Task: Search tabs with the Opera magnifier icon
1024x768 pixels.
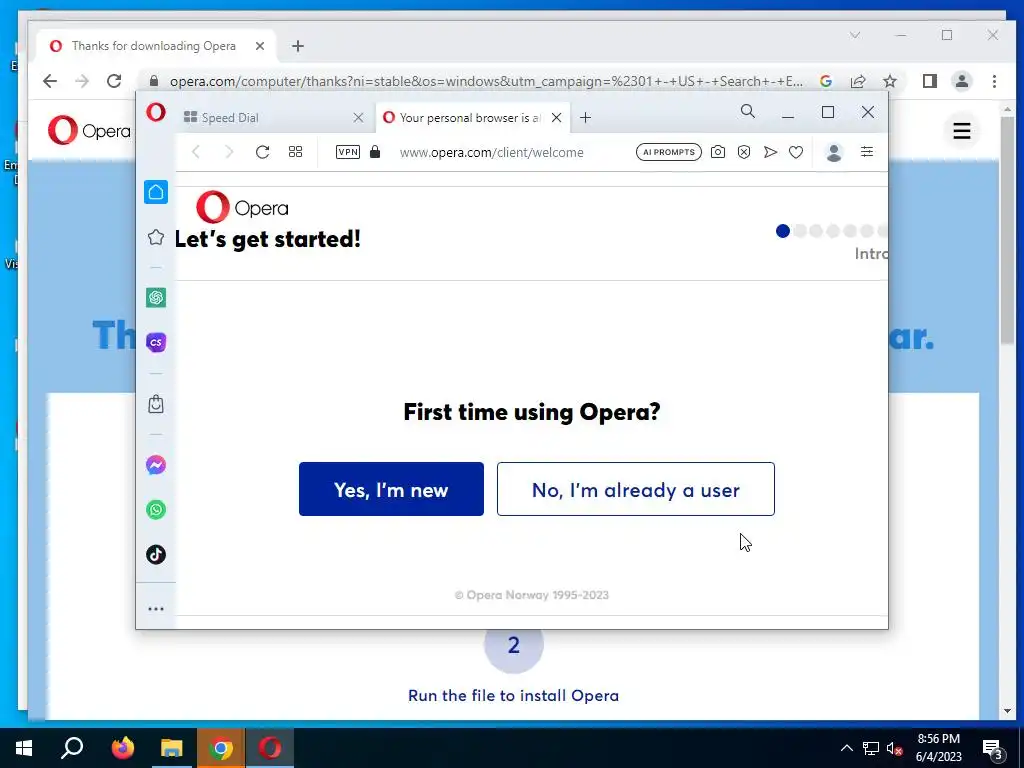Action: tap(748, 112)
